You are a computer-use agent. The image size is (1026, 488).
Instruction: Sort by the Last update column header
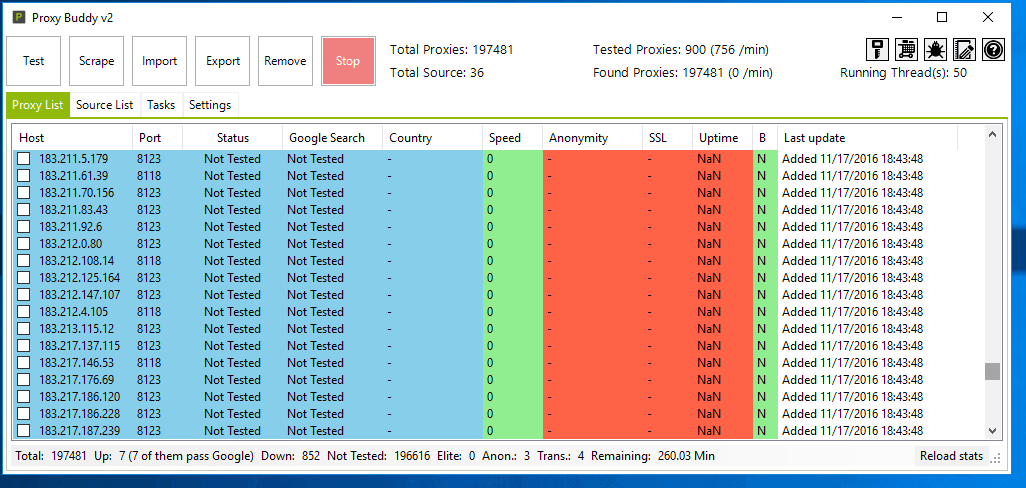868,138
